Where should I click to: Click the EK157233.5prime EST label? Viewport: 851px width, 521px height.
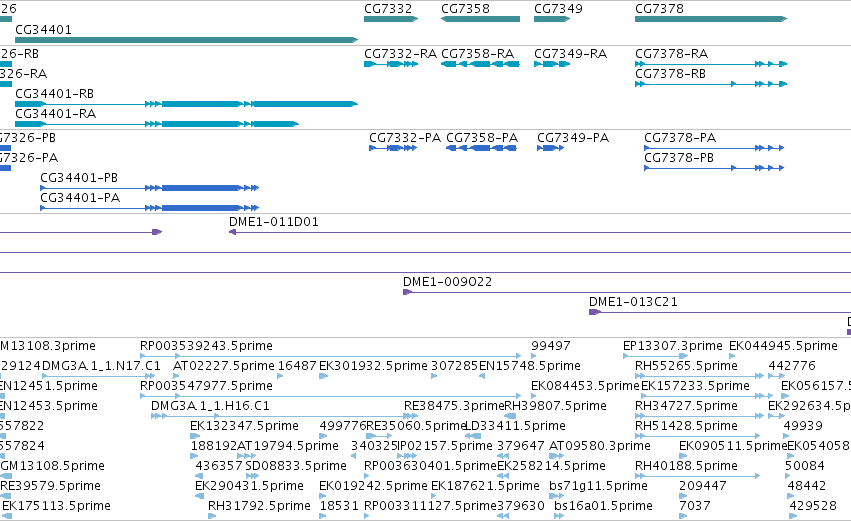[695, 386]
